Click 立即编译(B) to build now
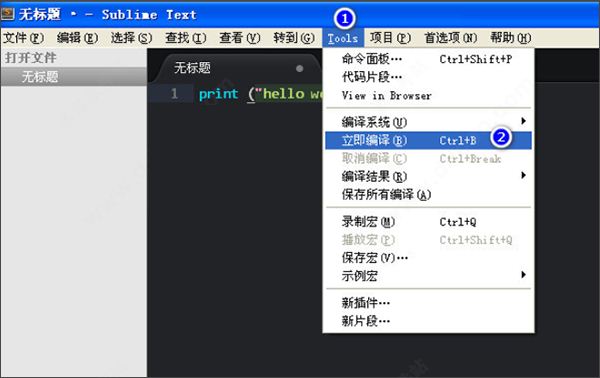 [x=428, y=140]
